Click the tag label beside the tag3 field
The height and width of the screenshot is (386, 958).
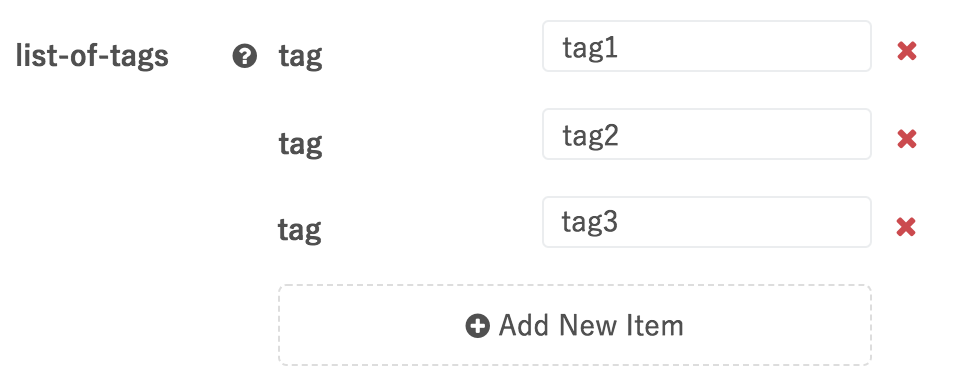[299, 232]
